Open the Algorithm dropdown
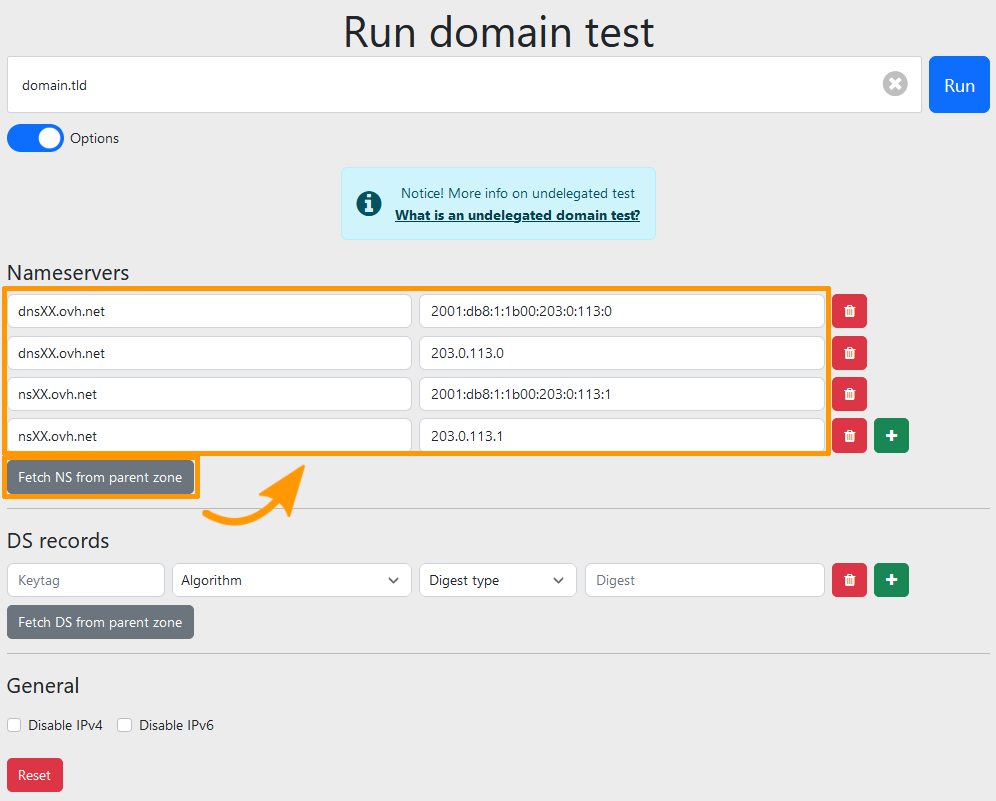 coord(291,580)
